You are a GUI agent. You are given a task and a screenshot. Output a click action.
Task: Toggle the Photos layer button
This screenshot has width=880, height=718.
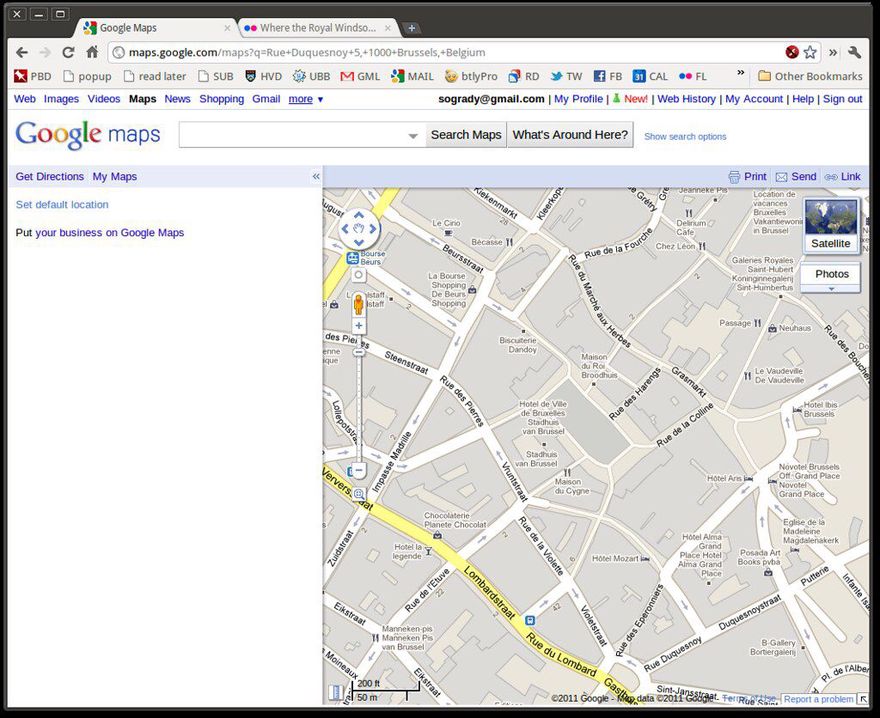click(831, 274)
